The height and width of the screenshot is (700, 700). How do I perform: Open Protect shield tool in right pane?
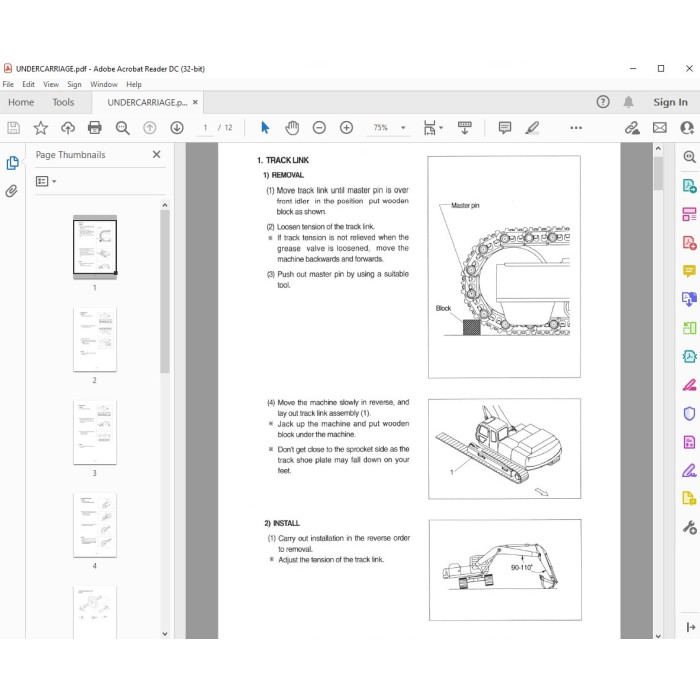click(689, 413)
